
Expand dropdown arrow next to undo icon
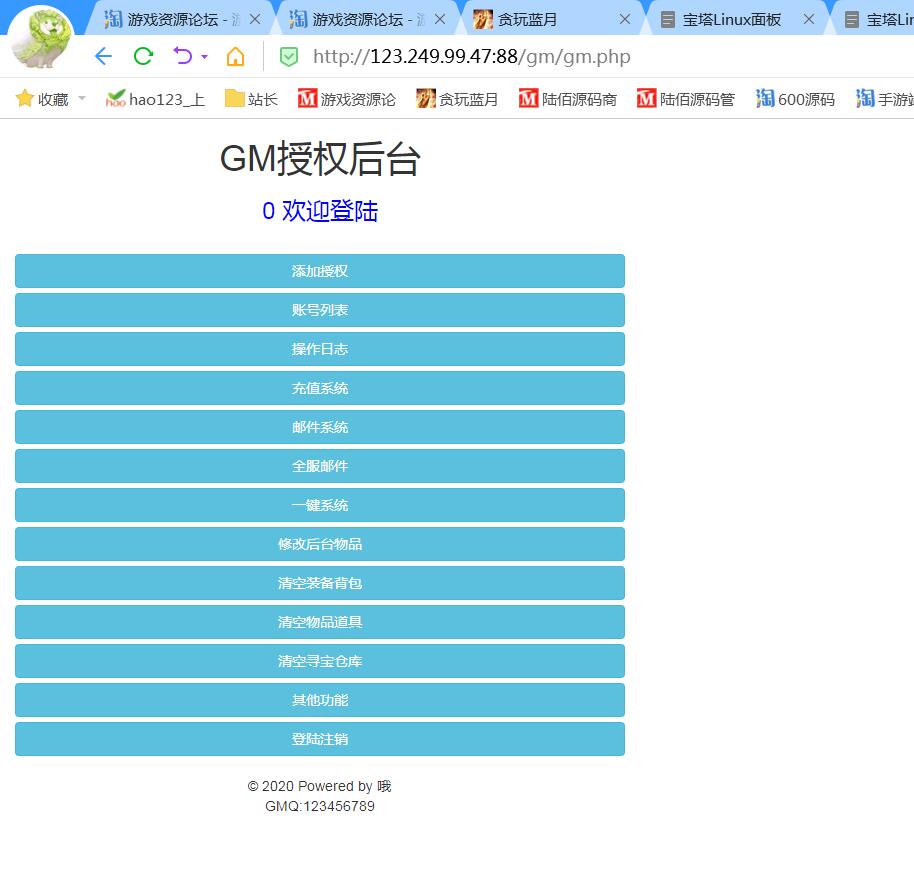point(204,57)
